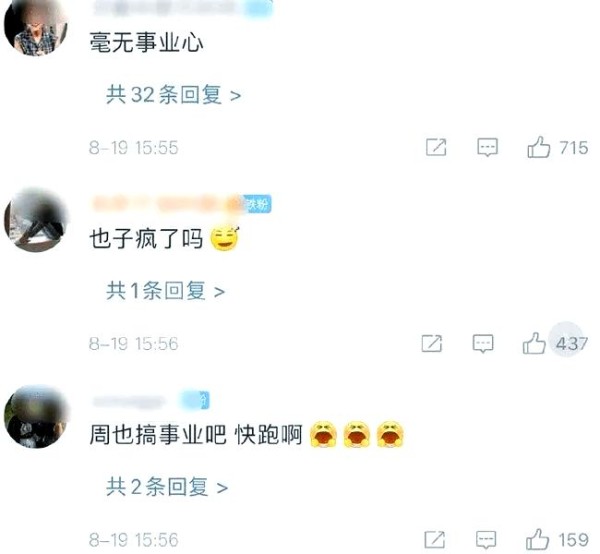
Task: Share the comment posted at 8-19 15:55
Action: tap(436, 147)
